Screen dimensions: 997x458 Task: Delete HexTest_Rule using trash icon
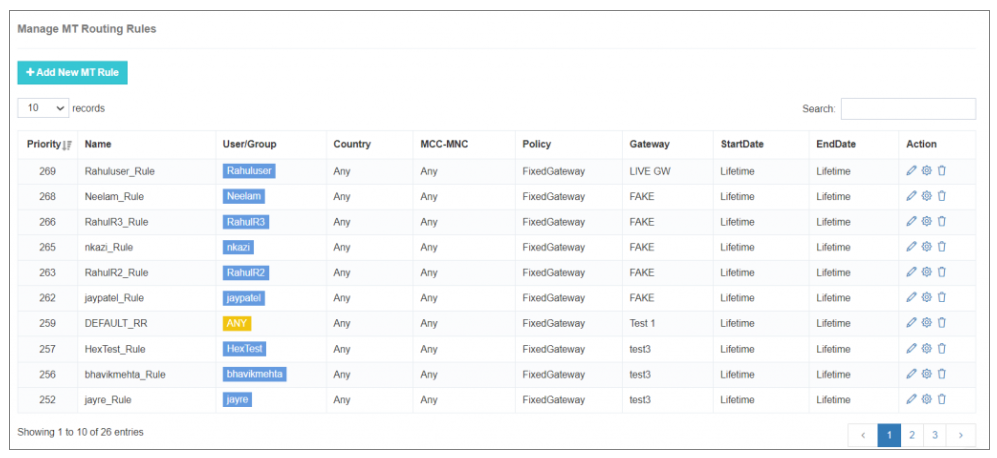tap(942, 349)
